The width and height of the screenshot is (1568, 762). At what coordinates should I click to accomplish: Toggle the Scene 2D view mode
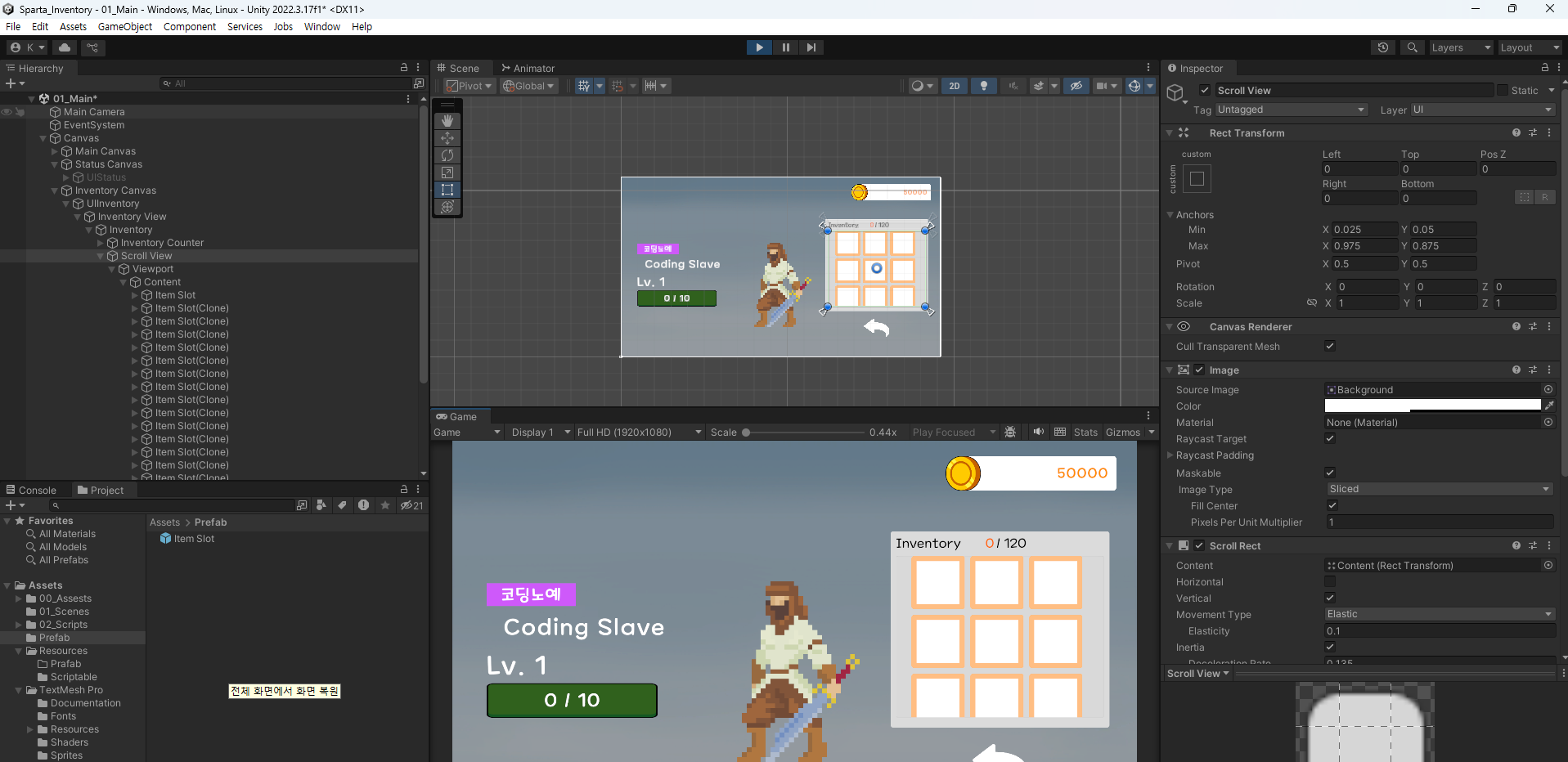click(x=955, y=86)
